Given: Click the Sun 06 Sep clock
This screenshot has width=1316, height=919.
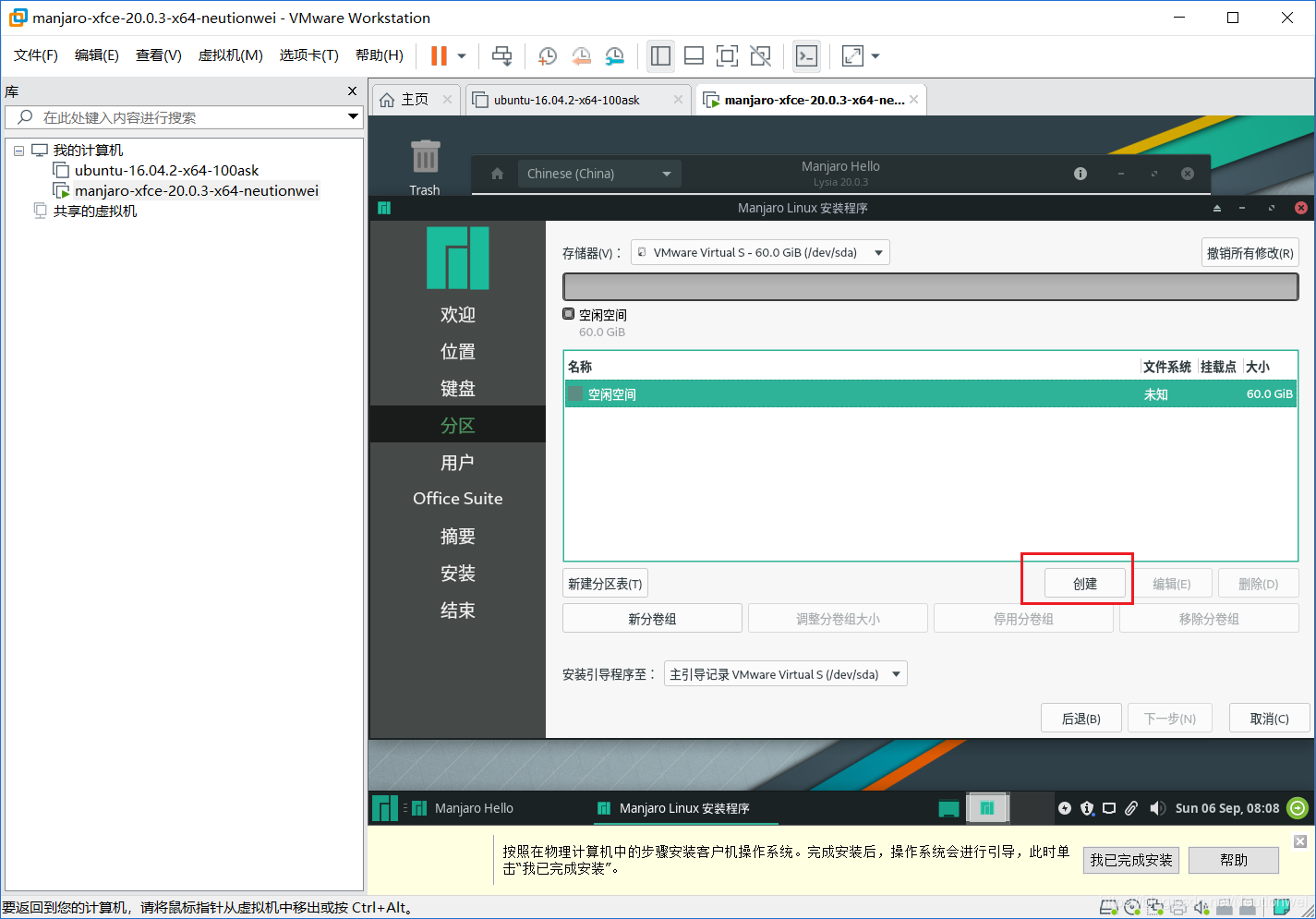Looking at the screenshot, I should tap(1227, 808).
